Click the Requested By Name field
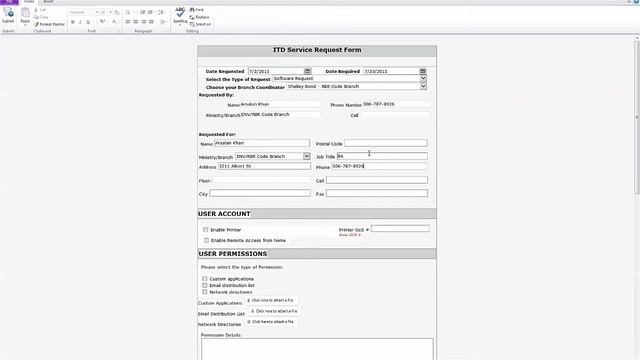The width and height of the screenshot is (640, 360). click(280, 104)
